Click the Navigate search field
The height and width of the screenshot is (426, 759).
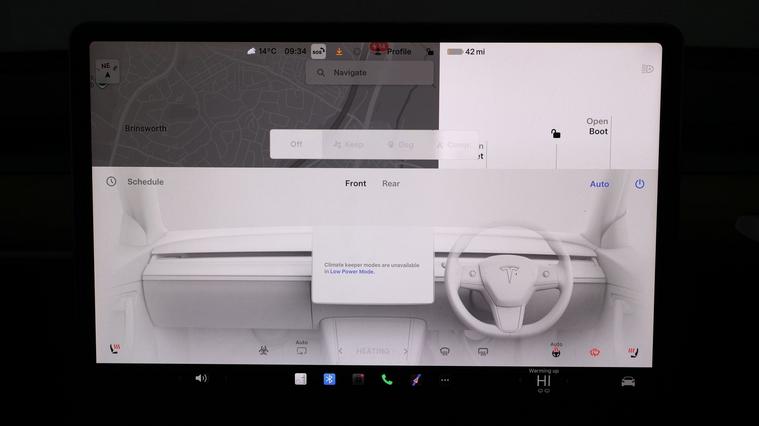[369, 73]
